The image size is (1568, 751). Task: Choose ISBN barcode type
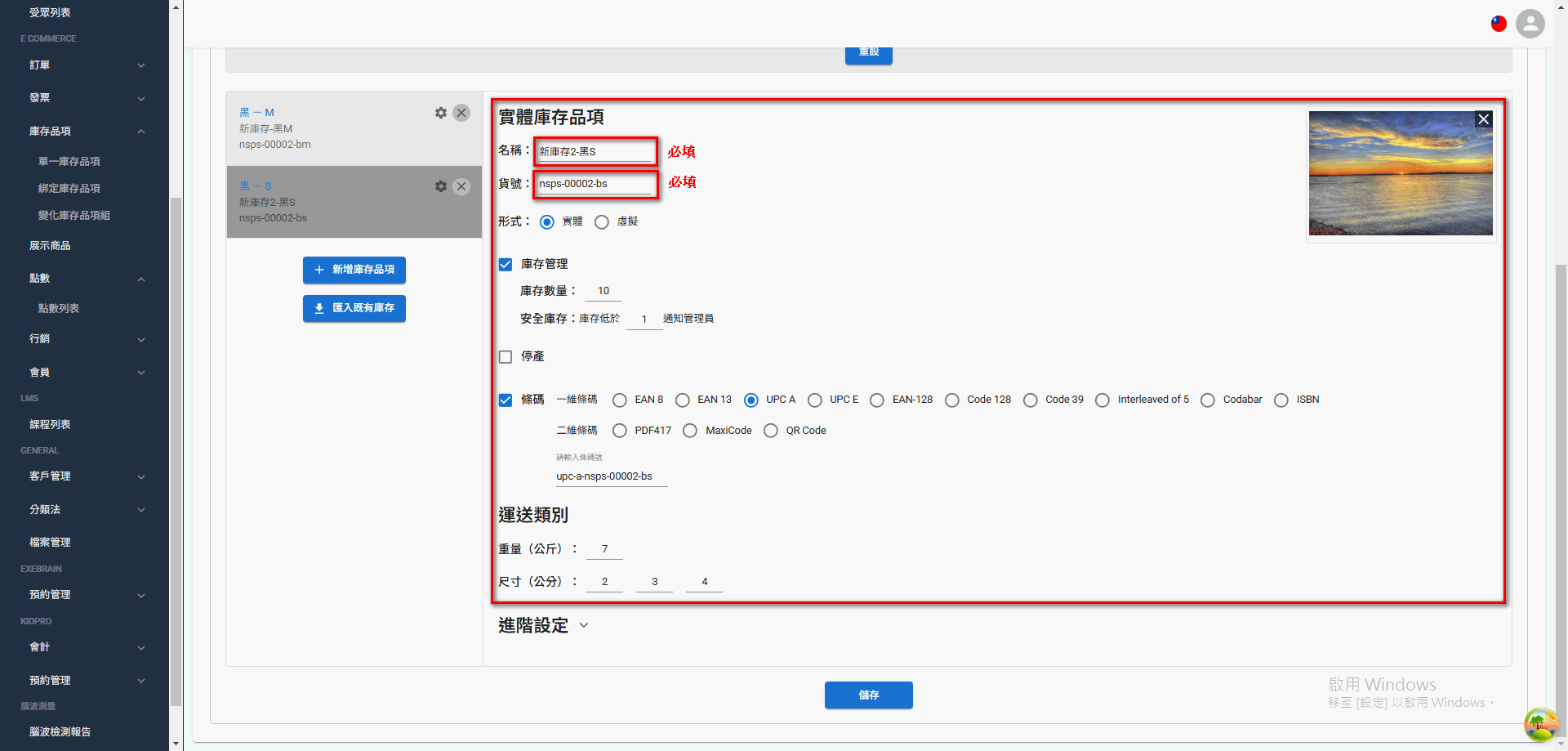tap(1281, 400)
